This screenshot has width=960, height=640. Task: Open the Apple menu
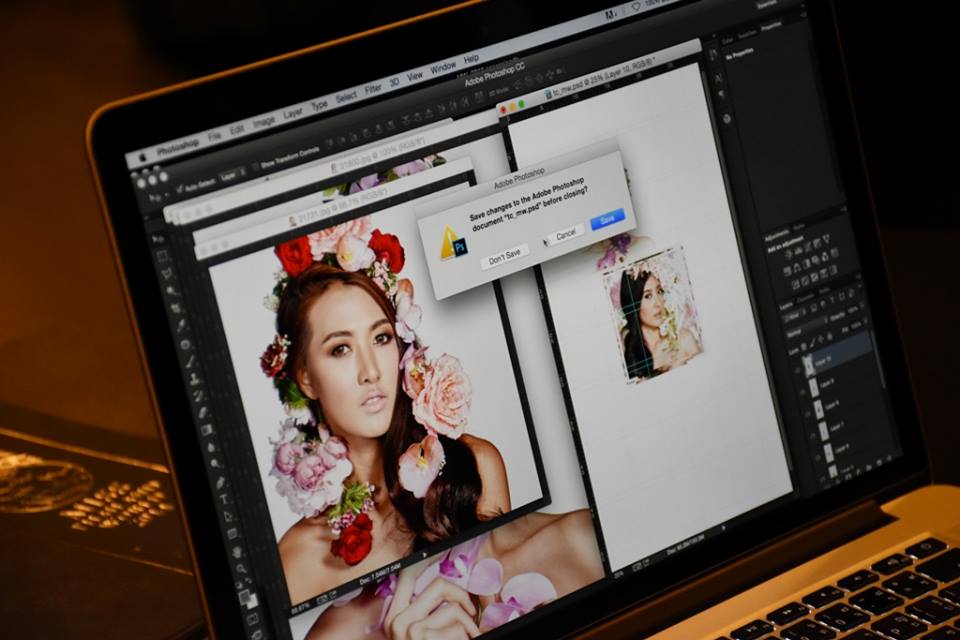(x=143, y=157)
